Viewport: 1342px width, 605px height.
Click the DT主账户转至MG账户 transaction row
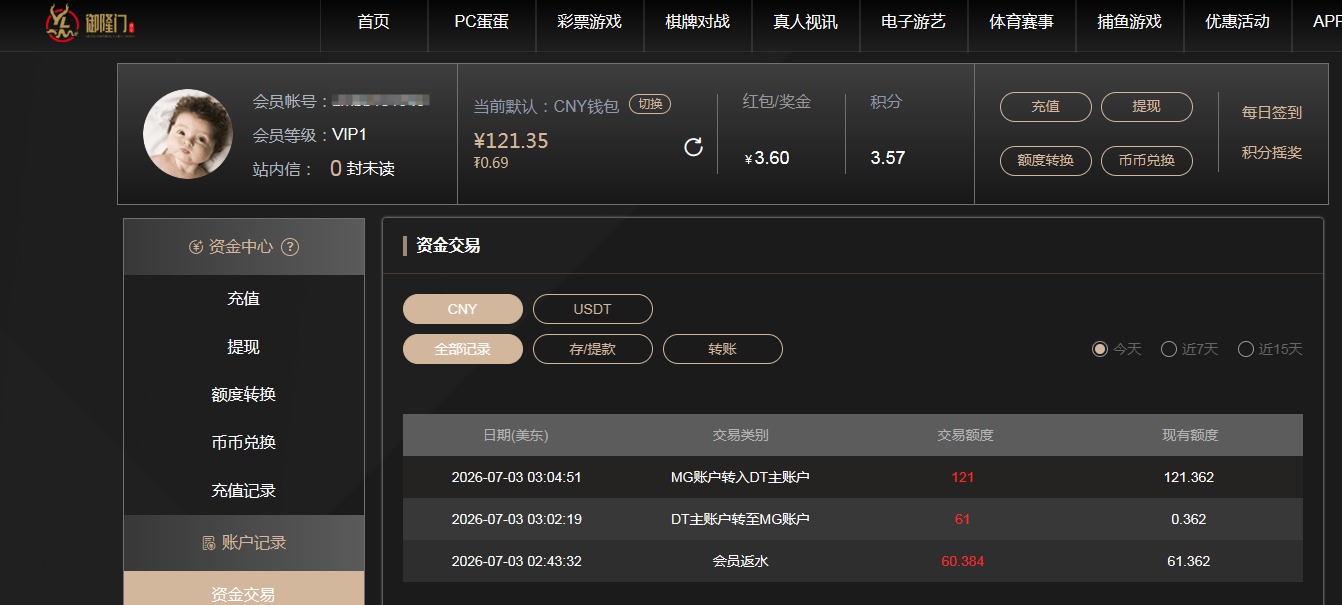tap(853, 520)
